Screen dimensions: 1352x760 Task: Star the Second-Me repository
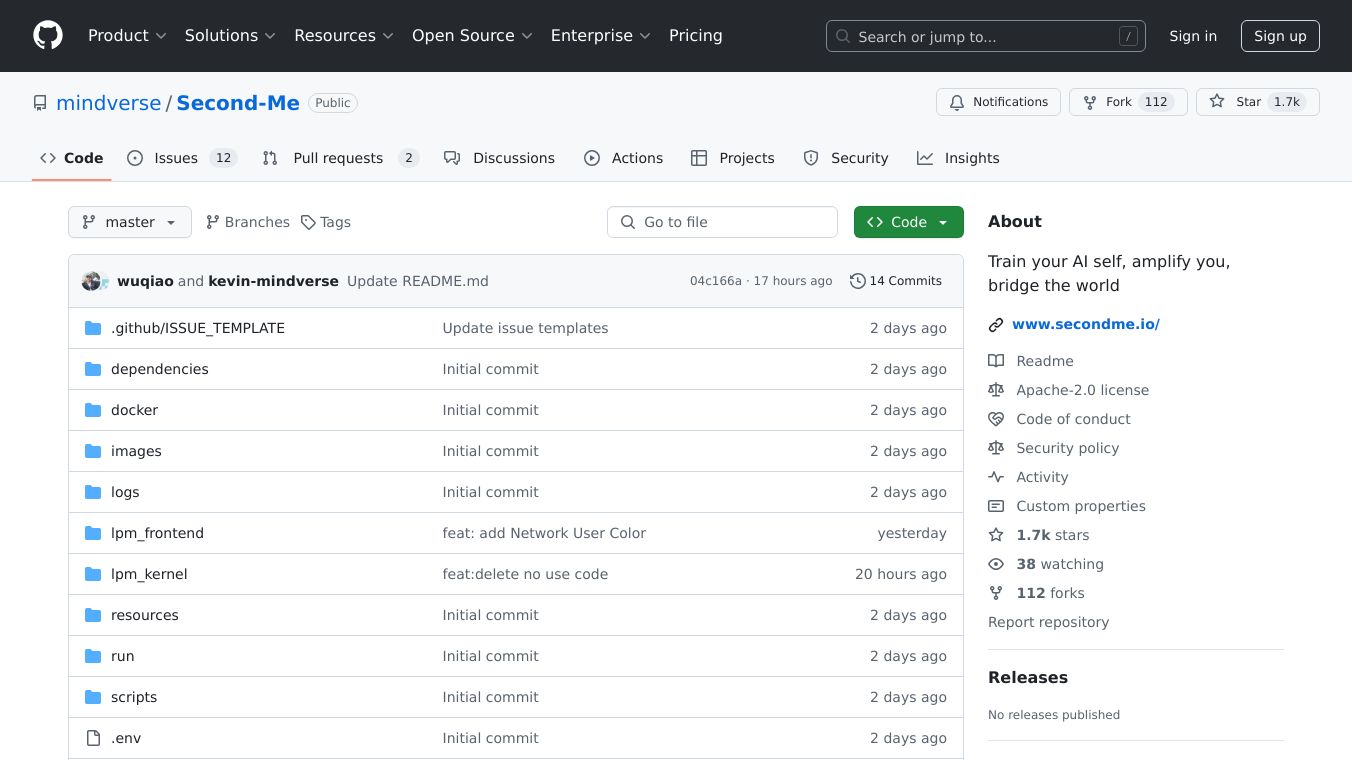tap(1236, 102)
